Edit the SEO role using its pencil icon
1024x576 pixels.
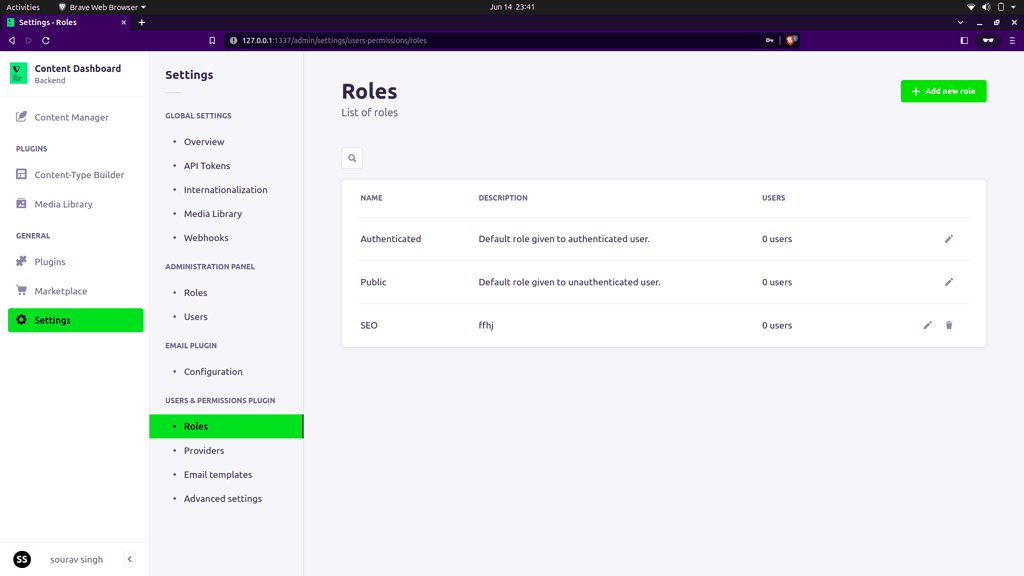point(927,325)
